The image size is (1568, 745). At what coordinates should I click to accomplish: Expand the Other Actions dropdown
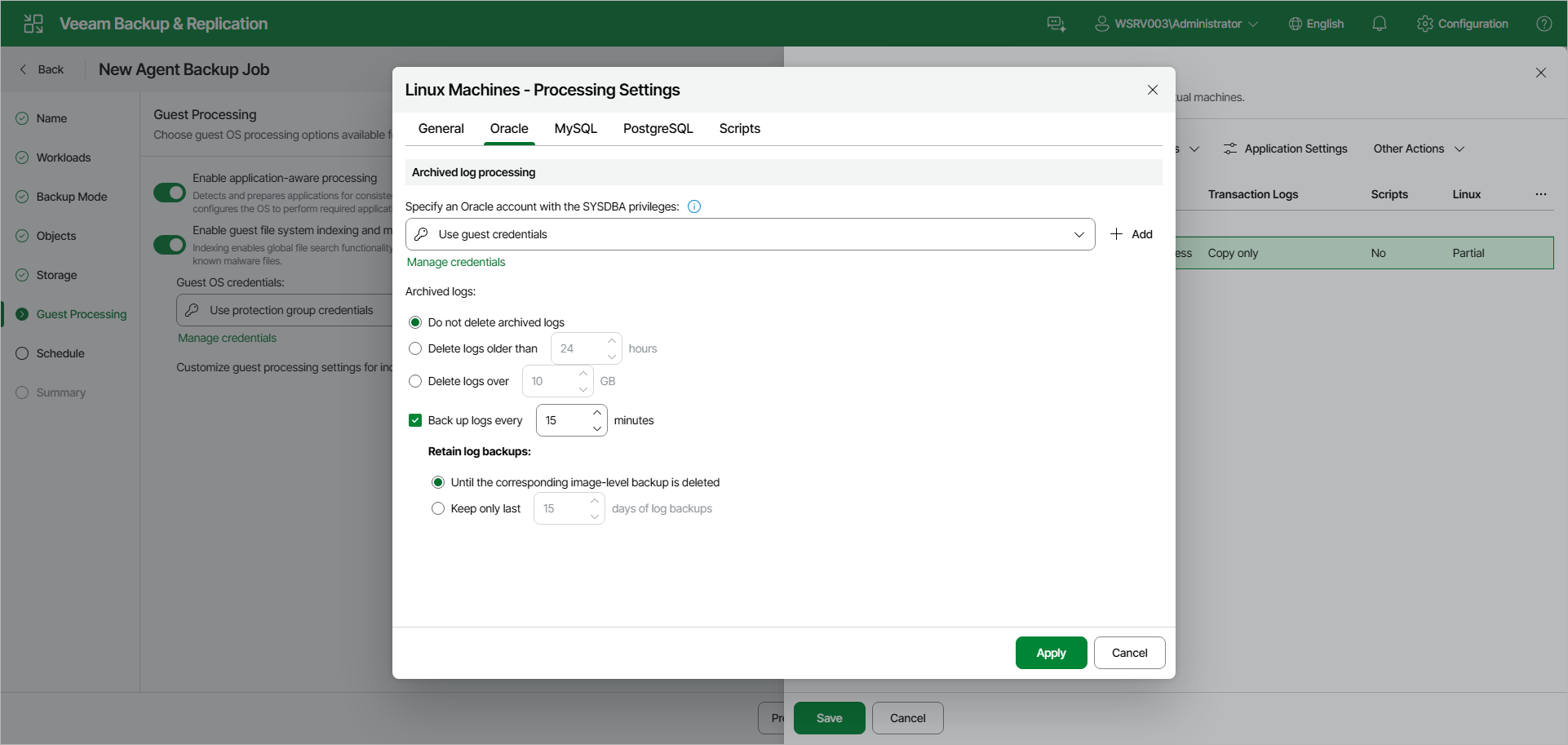[x=1419, y=149]
